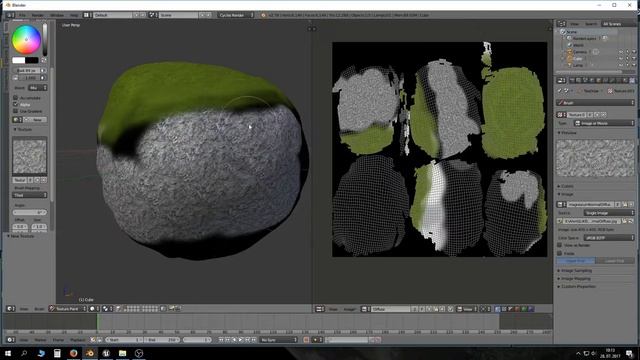Open the image Source Single Image dropdown

point(609,213)
